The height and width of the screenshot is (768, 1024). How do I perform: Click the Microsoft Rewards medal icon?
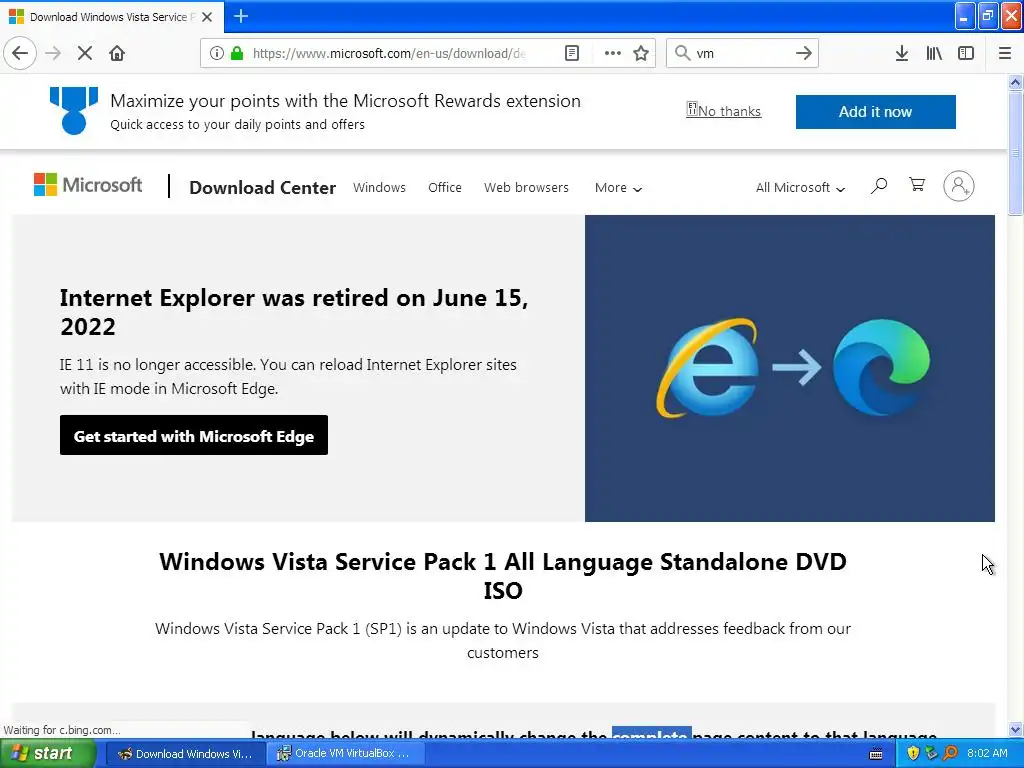74,111
